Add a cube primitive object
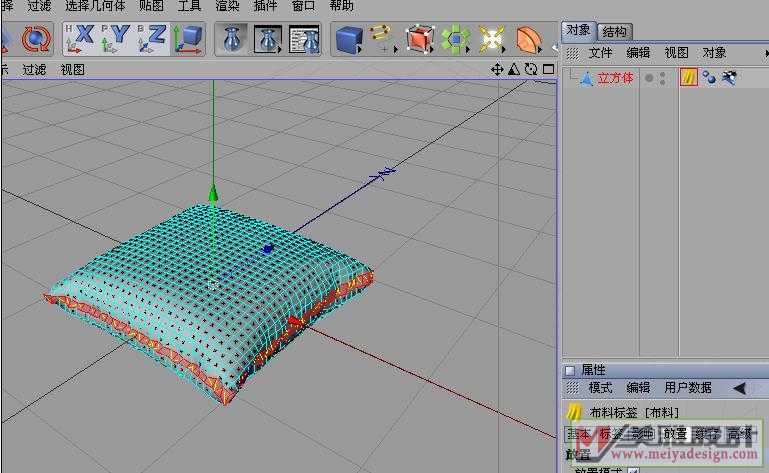Viewport: 769px width, 473px height. [348, 39]
